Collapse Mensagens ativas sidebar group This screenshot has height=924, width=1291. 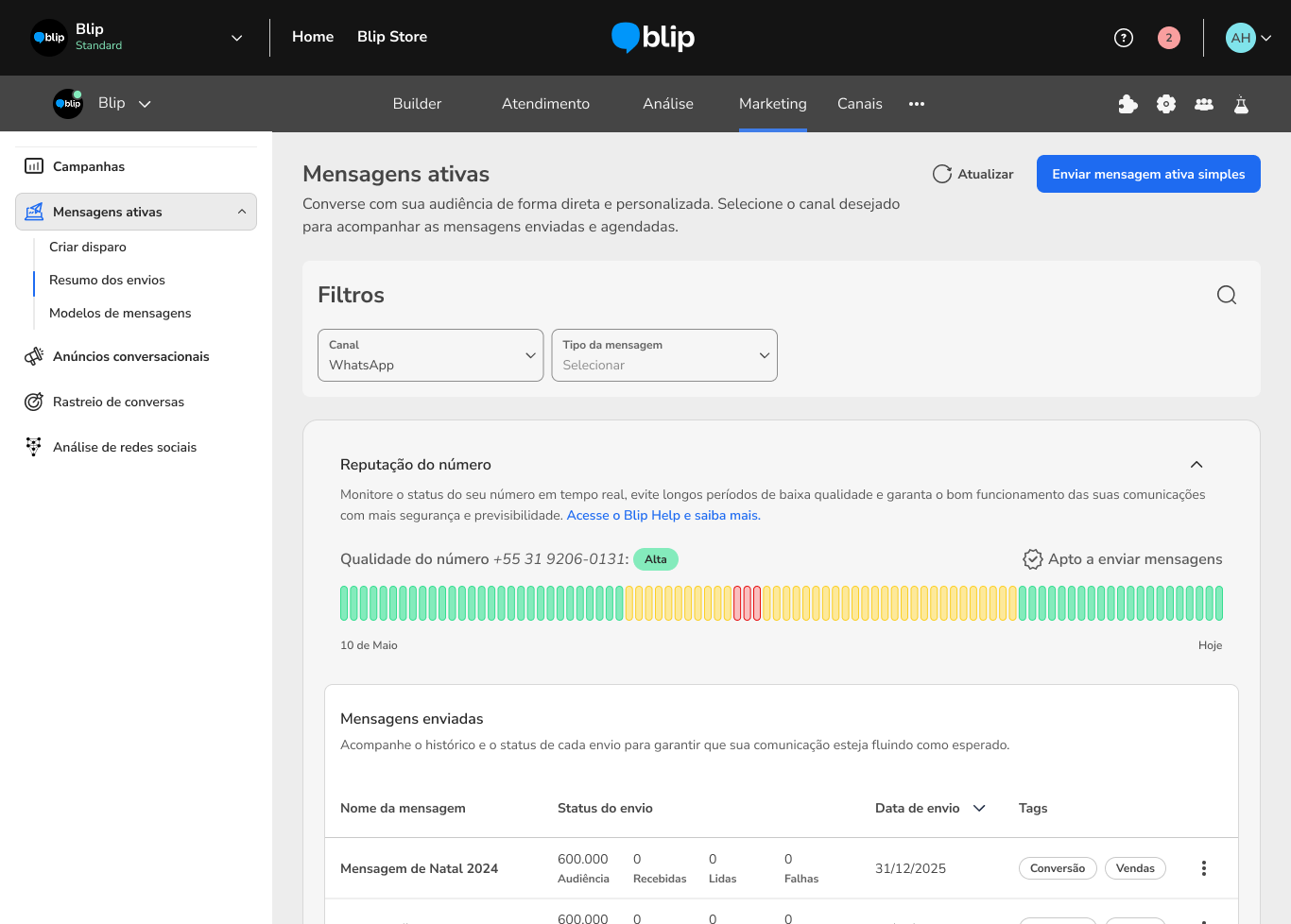tap(242, 212)
